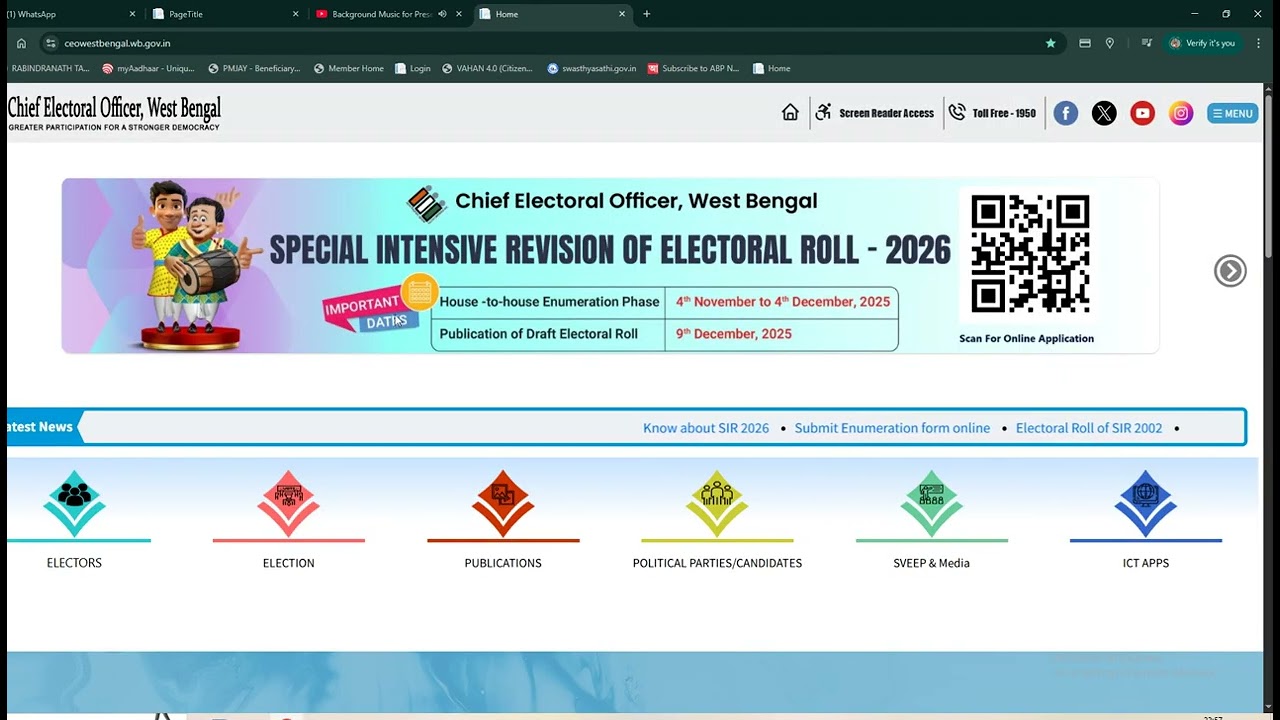View site information icon in address bar
The image size is (1280, 720).
point(50,43)
